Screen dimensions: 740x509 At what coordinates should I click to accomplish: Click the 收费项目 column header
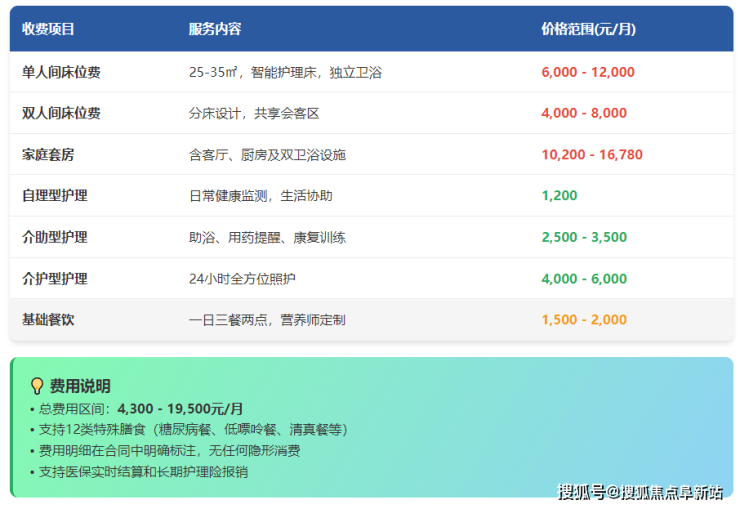click(x=48, y=29)
